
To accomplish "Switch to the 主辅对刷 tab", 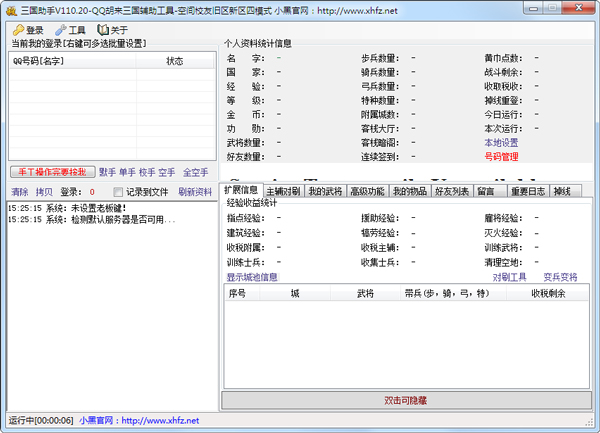I will (x=282, y=191).
